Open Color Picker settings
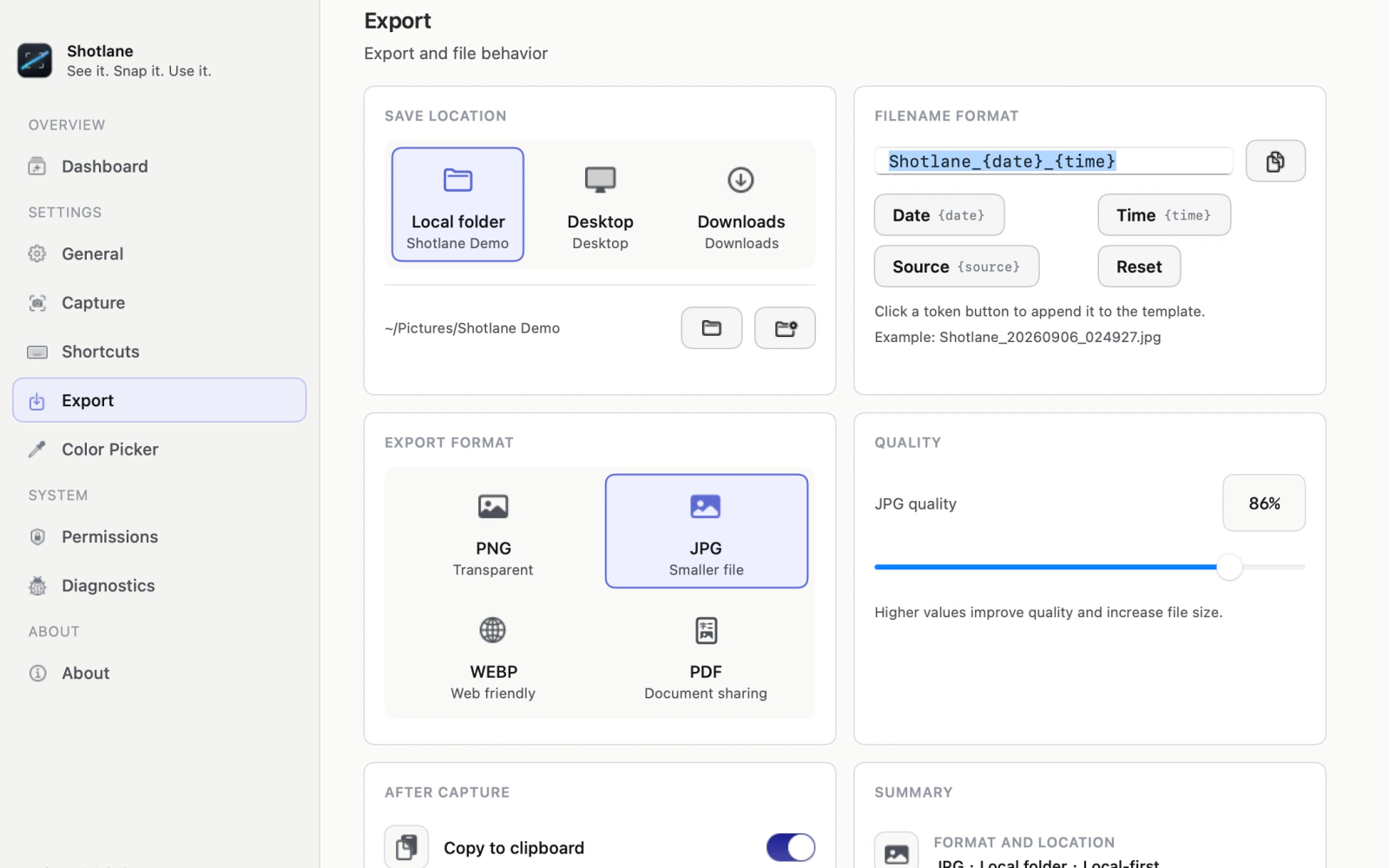This screenshot has height=868, width=1389. (160, 450)
